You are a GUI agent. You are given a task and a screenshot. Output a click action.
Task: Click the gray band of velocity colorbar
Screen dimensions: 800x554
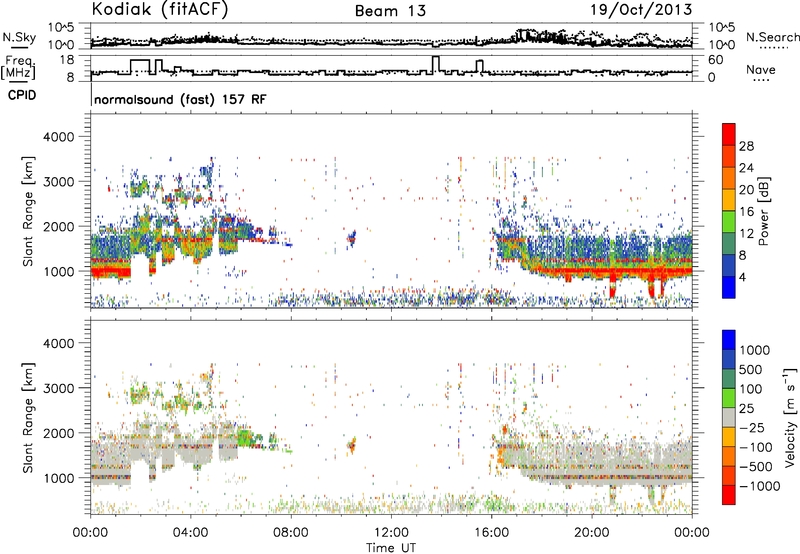[729, 418]
